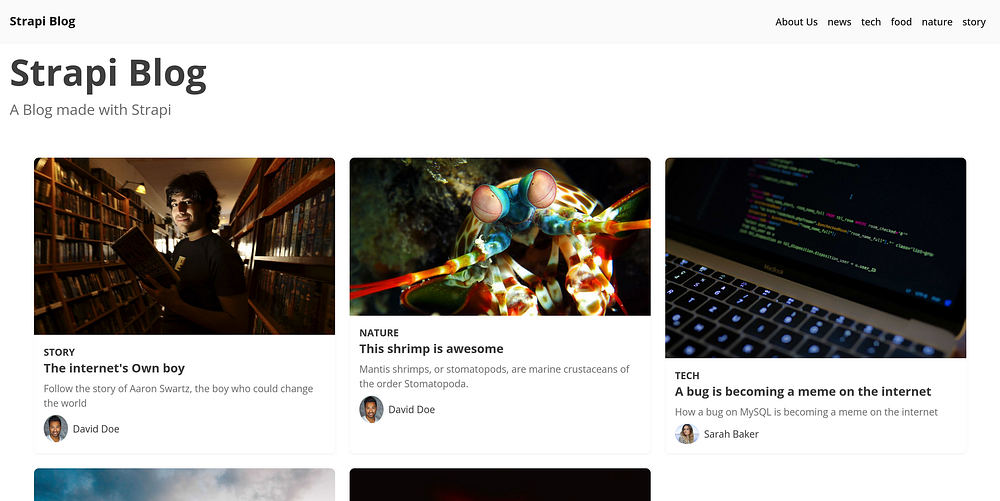Click the mantis shrimp image
Image resolution: width=1000 pixels, height=501 pixels.
pyautogui.click(x=500, y=236)
